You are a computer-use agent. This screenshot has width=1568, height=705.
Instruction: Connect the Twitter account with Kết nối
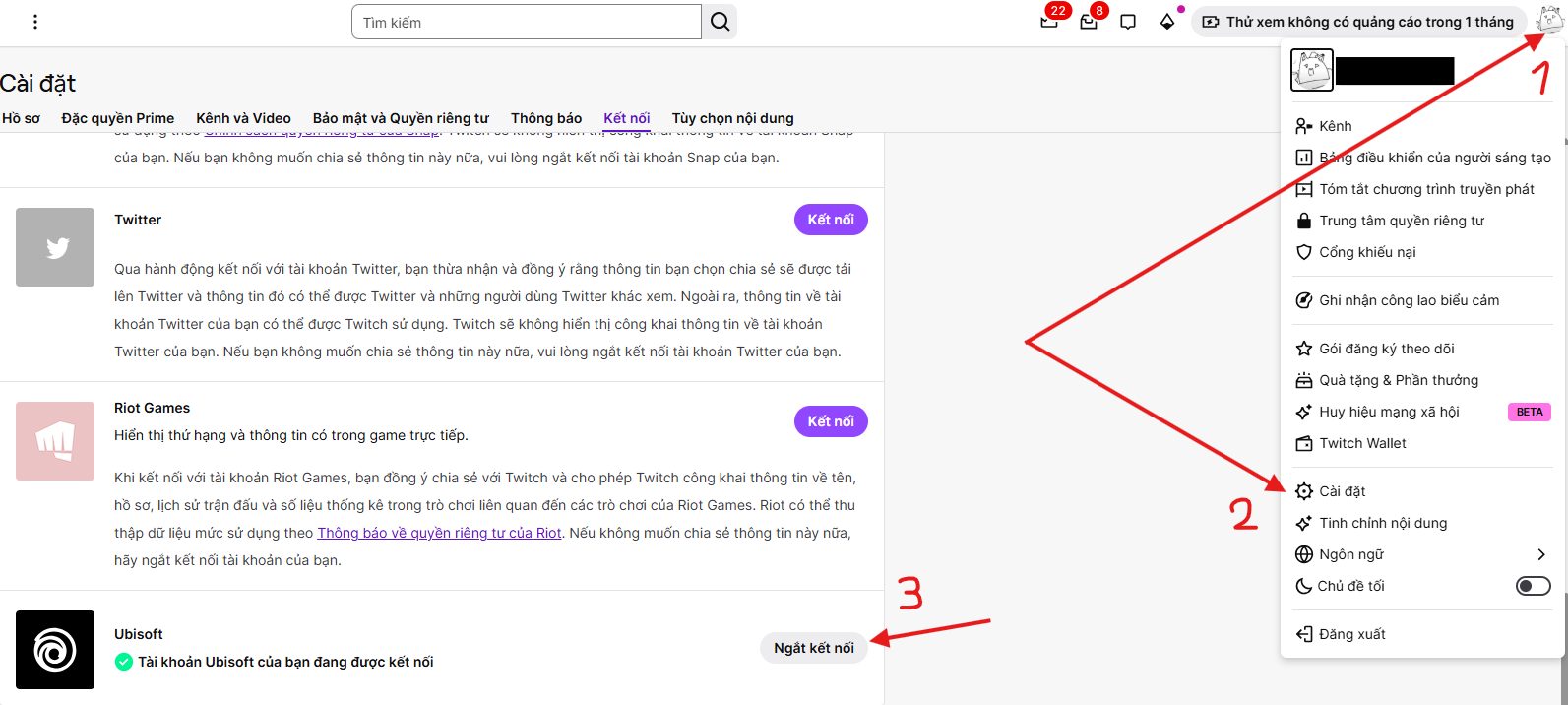[x=831, y=220]
